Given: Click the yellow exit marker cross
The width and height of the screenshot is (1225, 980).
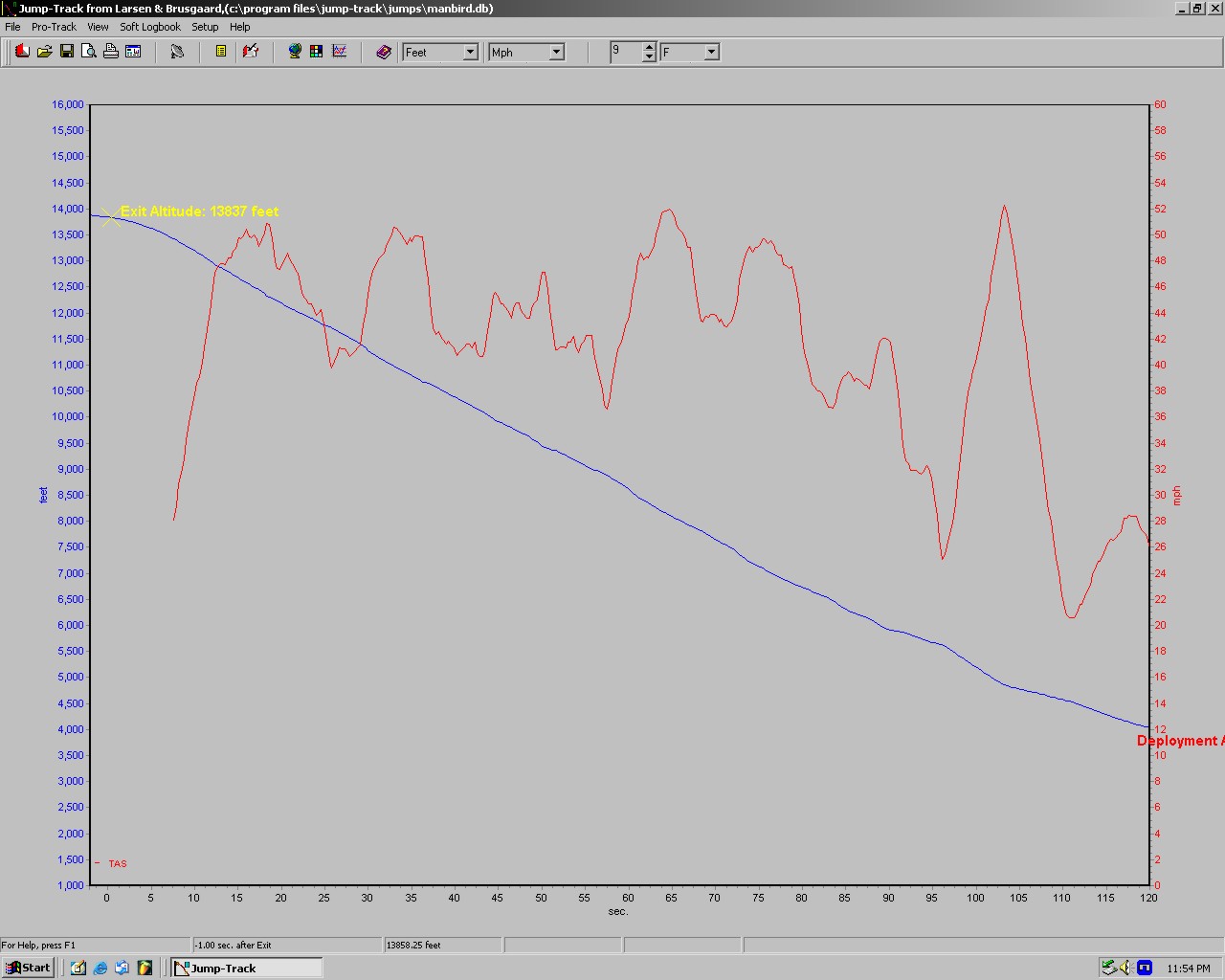Looking at the screenshot, I should tap(111, 215).
